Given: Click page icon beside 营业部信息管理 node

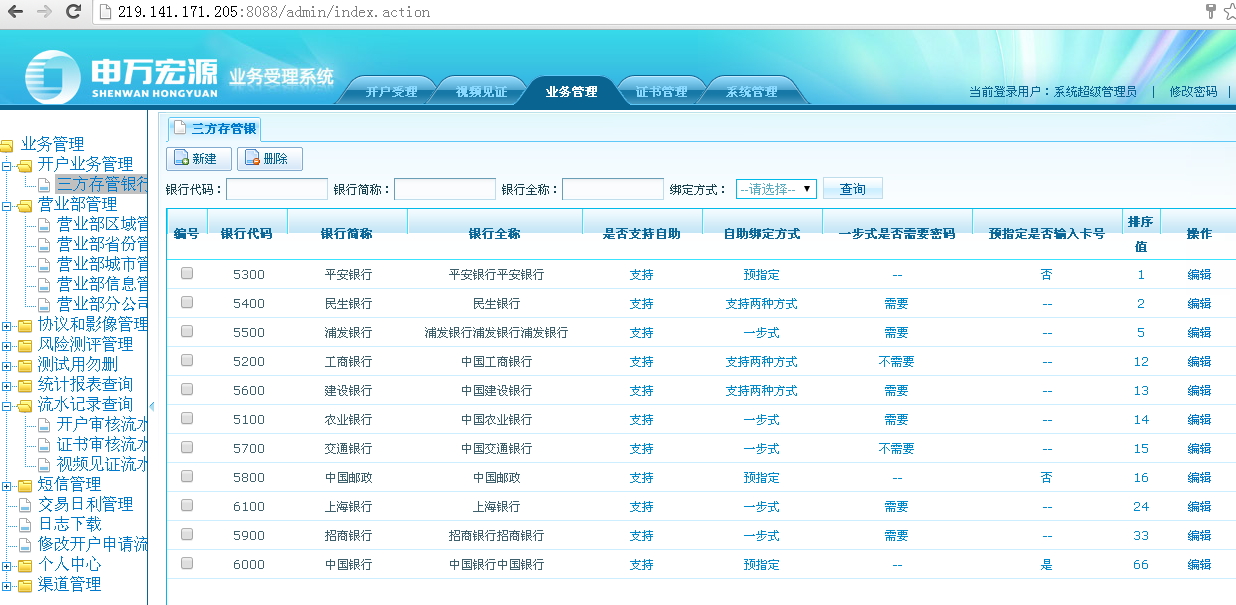Looking at the screenshot, I should (x=45, y=284).
